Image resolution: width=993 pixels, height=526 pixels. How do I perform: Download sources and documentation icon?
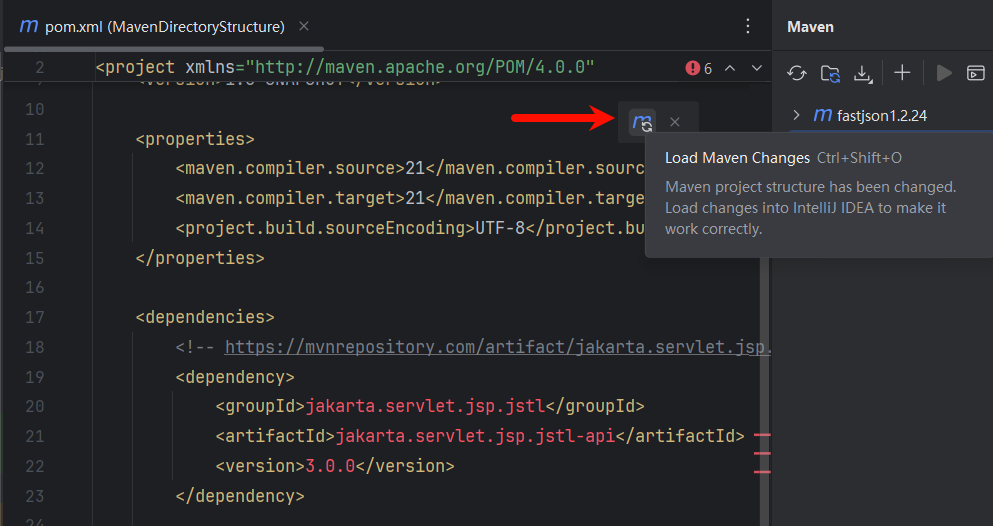pos(863,73)
